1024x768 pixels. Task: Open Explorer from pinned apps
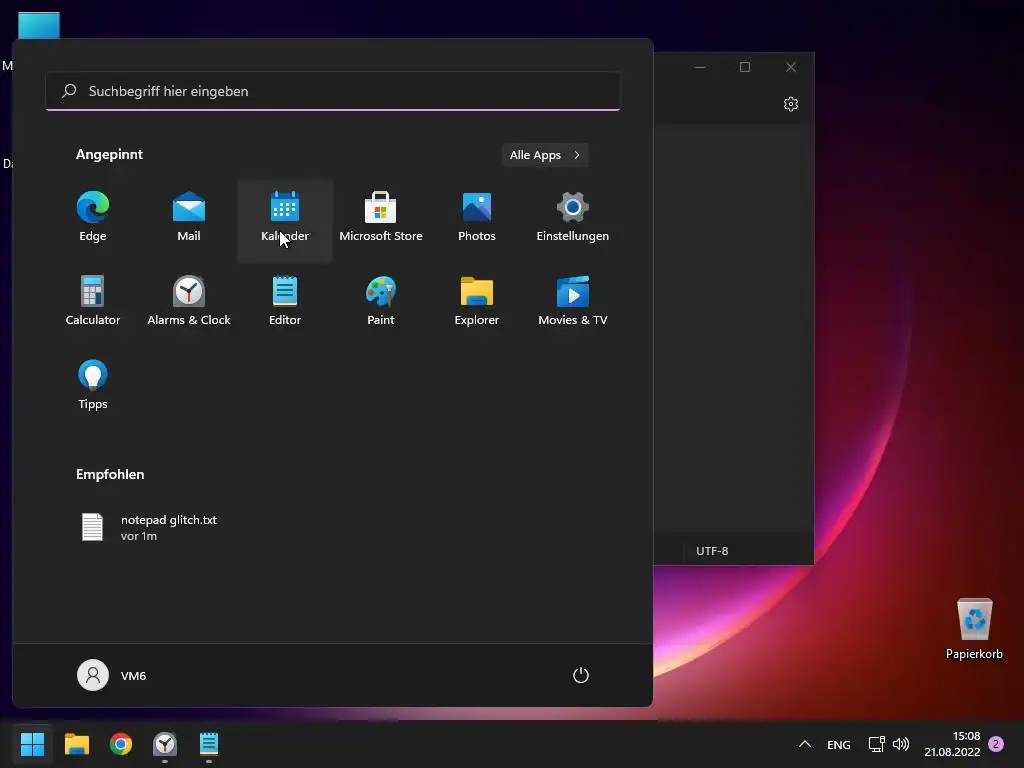[477, 302]
